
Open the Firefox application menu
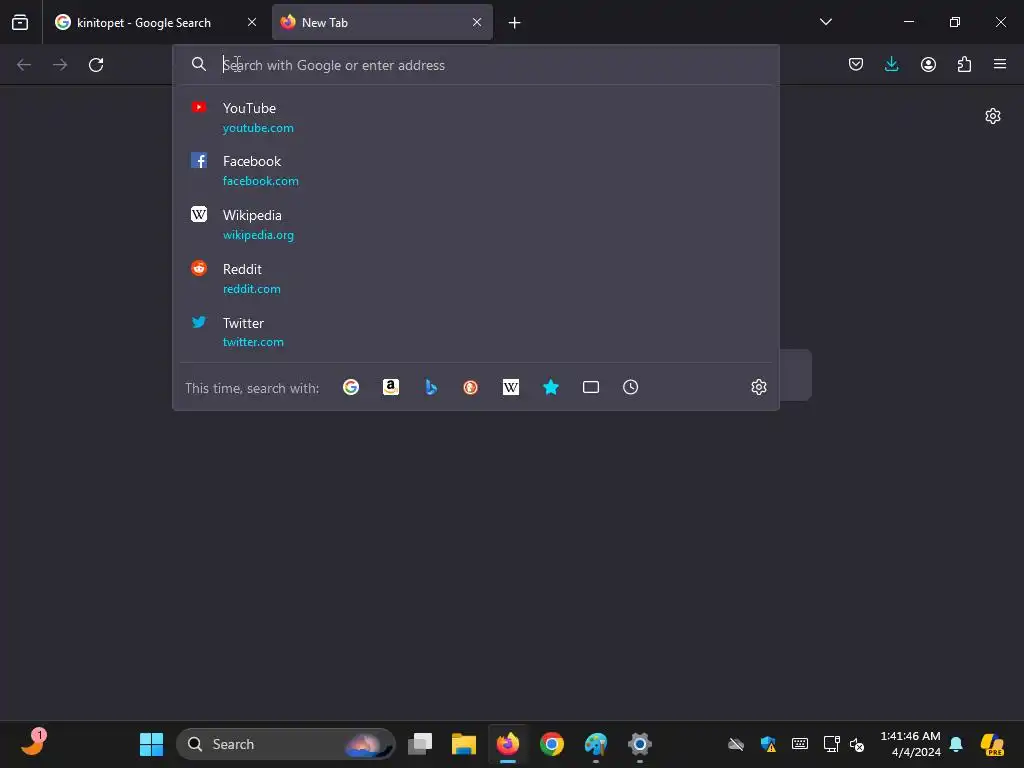pos(1000,64)
